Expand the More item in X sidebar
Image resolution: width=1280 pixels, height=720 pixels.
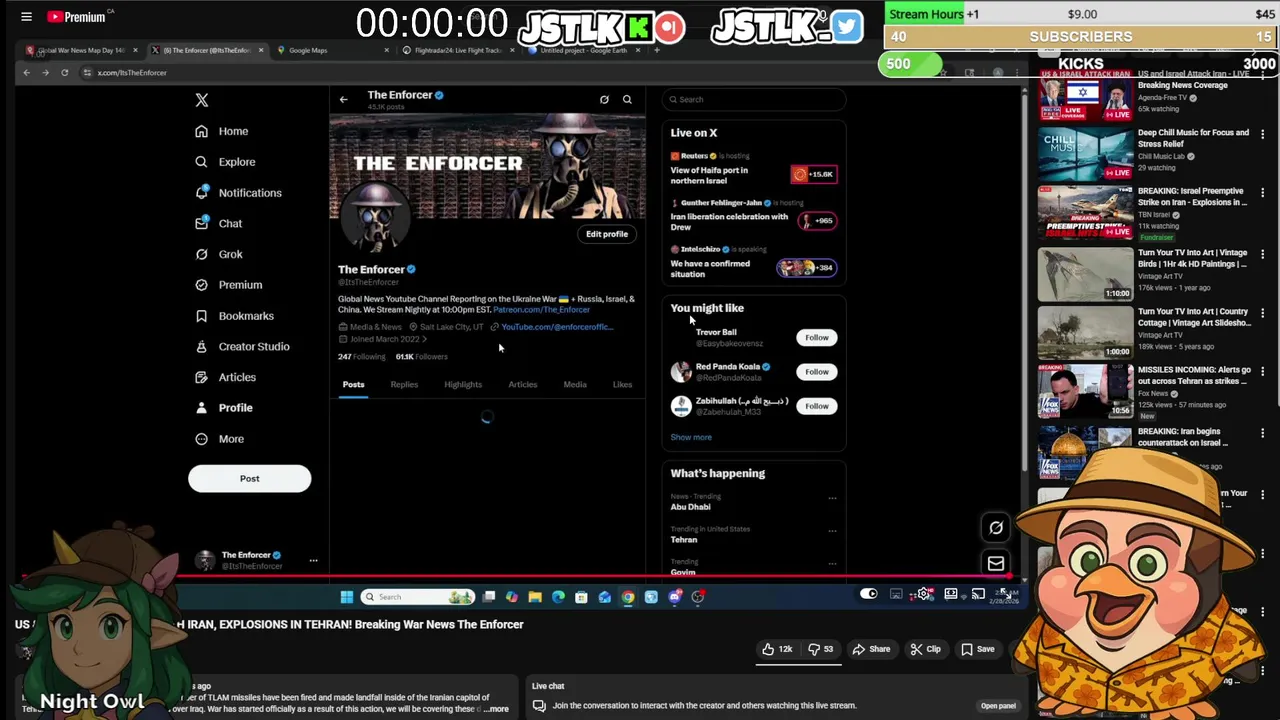click(x=220, y=439)
